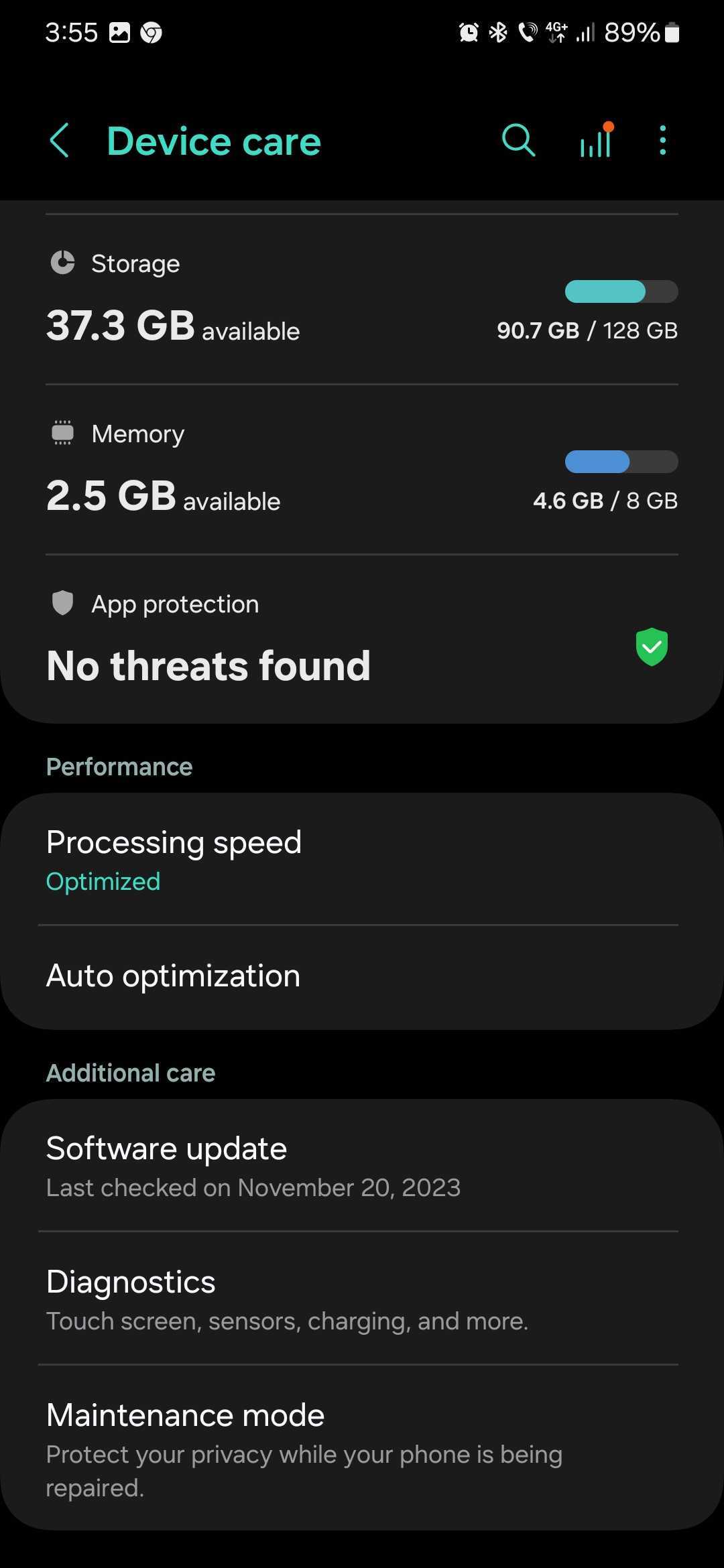The height and width of the screenshot is (1568, 724).
Task: Tap the No threats found status
Action: [x=208, y=666]
